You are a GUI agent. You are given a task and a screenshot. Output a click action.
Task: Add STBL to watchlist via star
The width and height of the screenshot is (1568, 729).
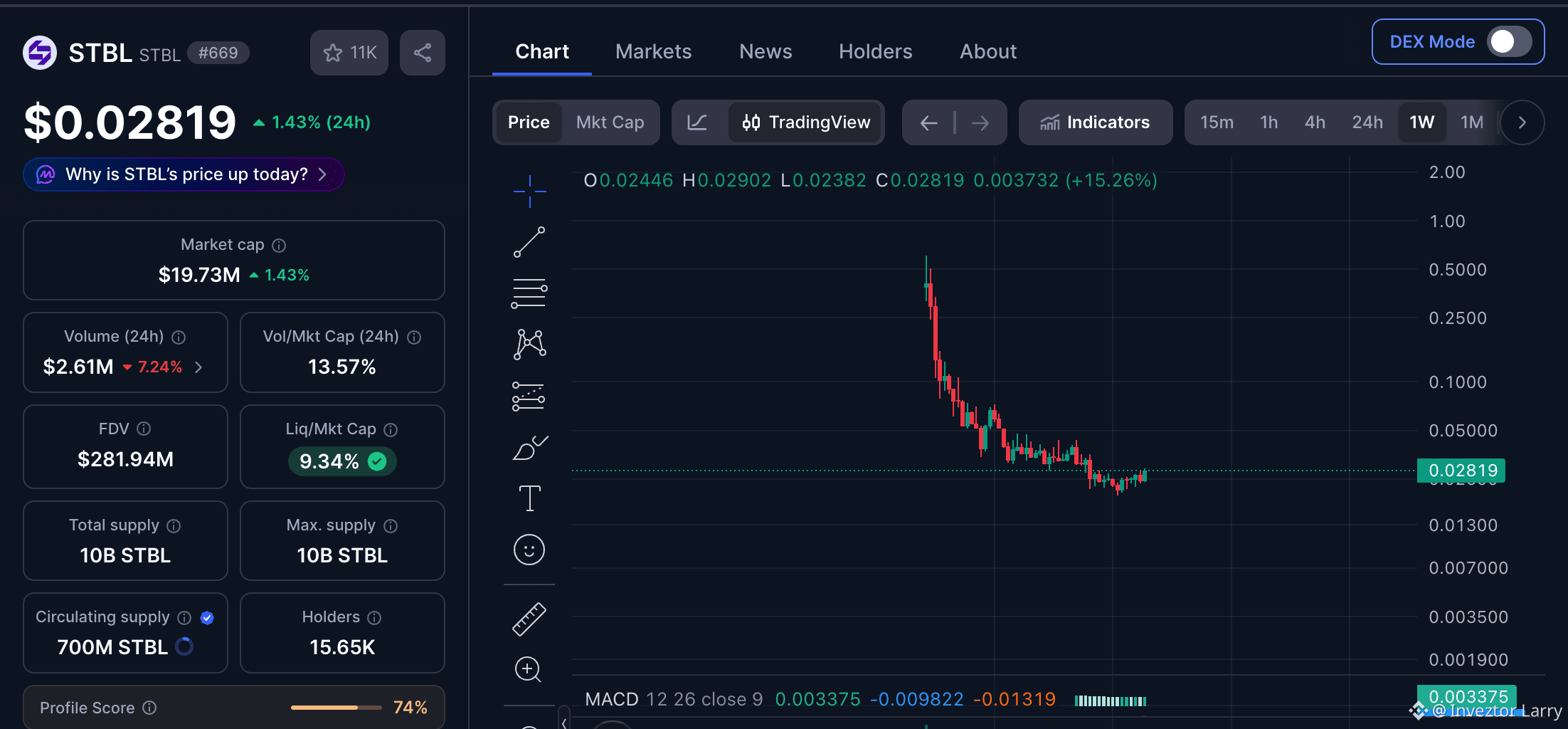pyautogui.click(x=349, y=53)
